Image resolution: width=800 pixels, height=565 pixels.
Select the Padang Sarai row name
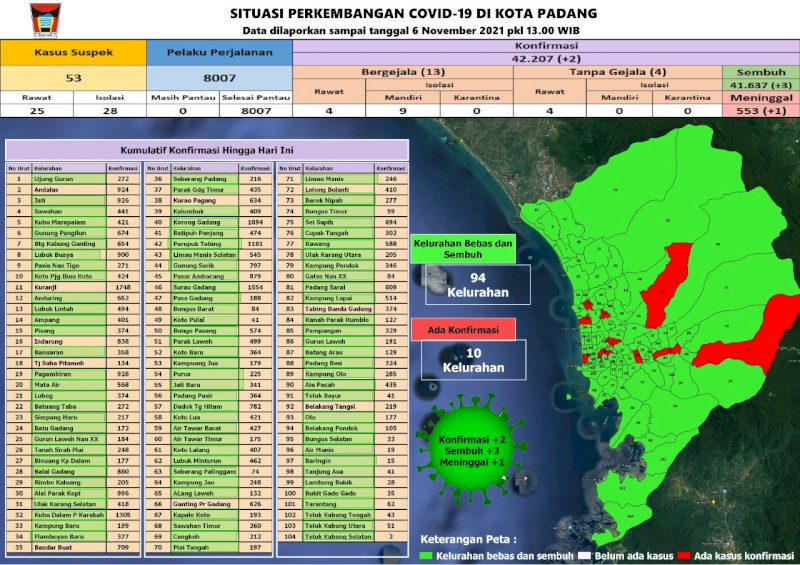point(338,287)
